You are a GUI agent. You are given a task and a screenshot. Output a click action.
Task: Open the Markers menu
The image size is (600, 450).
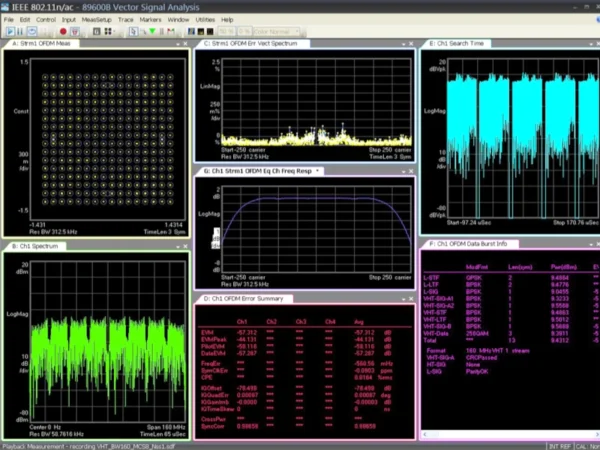click(150, 20)
